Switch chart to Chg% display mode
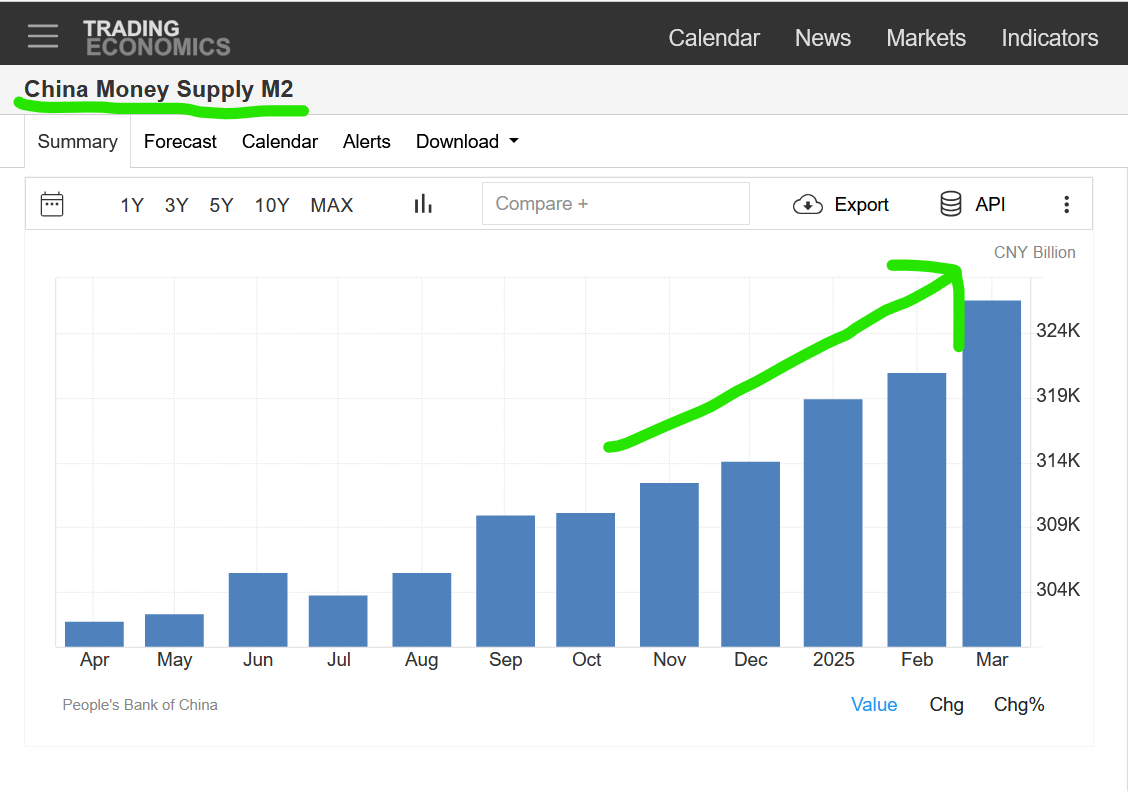1128x792 pixels. pyautogui.click(x=1019, y=705)
